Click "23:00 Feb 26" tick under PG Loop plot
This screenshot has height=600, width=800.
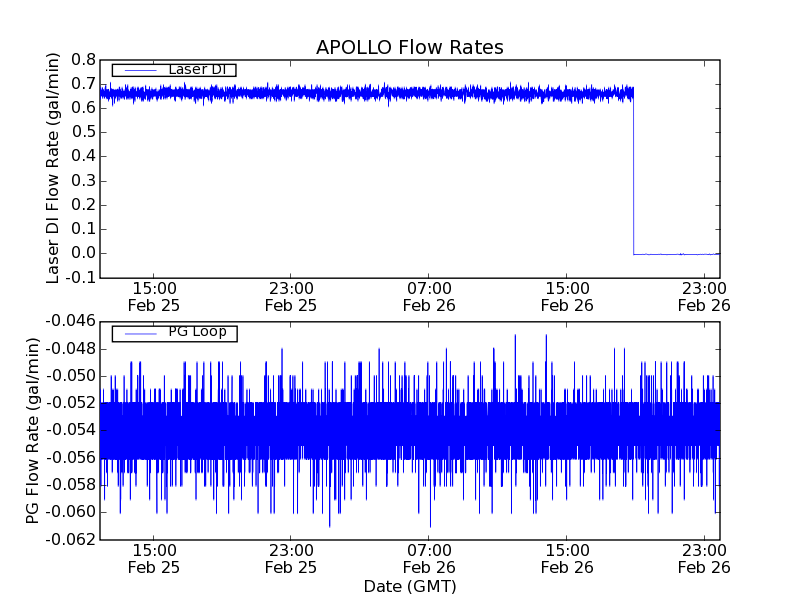click(704, 559)
